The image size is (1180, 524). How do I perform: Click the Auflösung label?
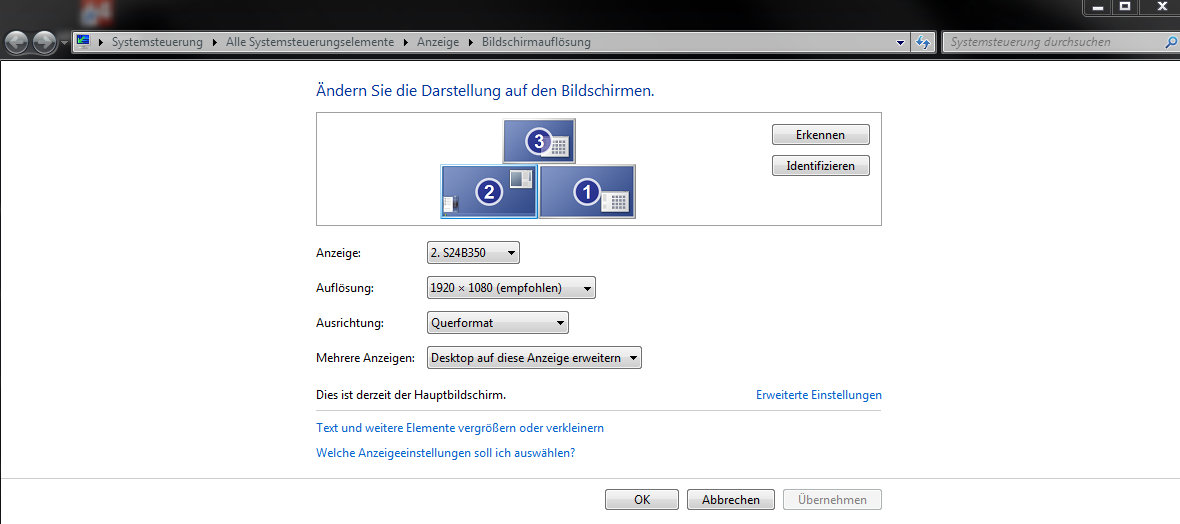[x=345, y=288]
